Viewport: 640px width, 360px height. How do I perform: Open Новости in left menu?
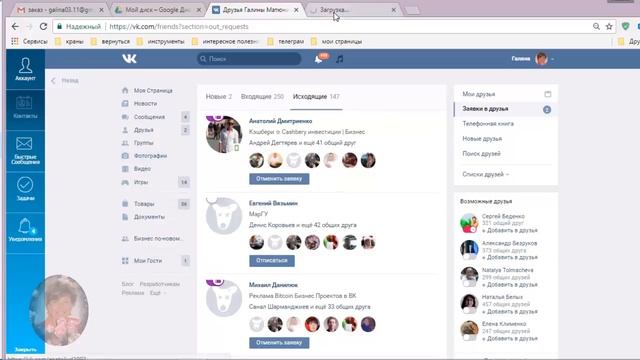(x=145, y=104)
